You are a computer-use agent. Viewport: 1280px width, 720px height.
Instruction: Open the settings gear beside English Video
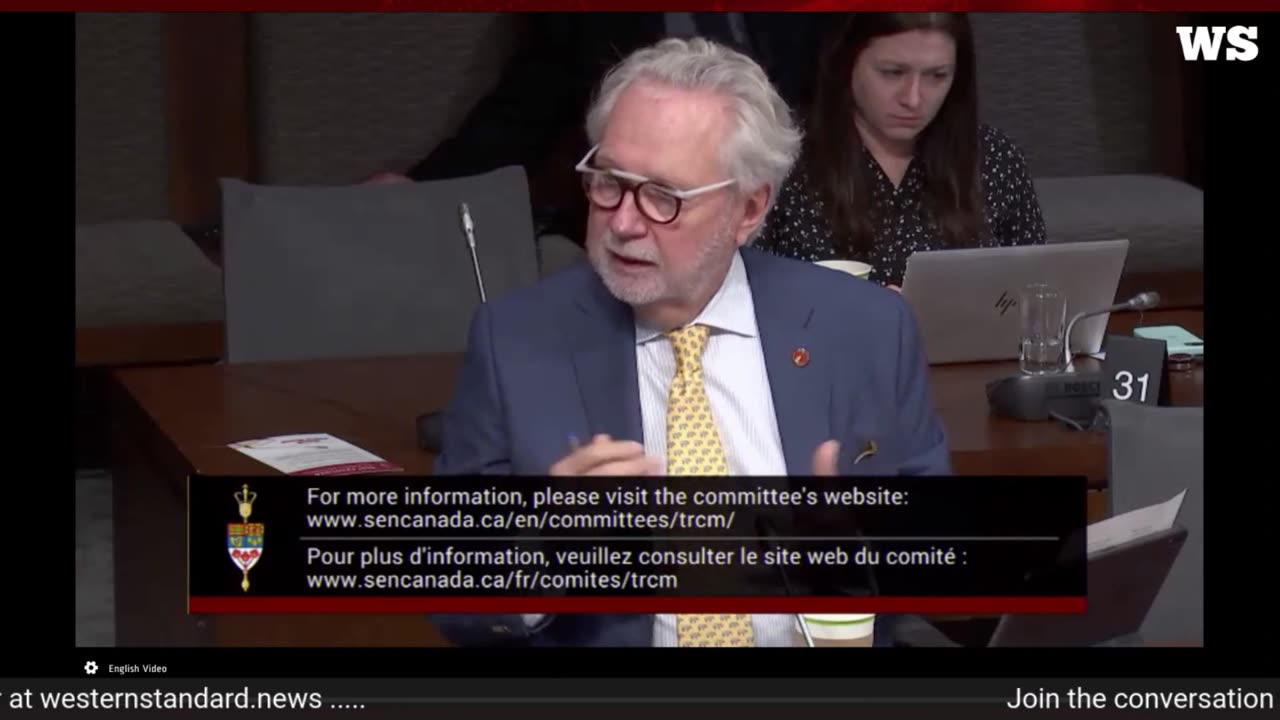(x=91, y=668)
